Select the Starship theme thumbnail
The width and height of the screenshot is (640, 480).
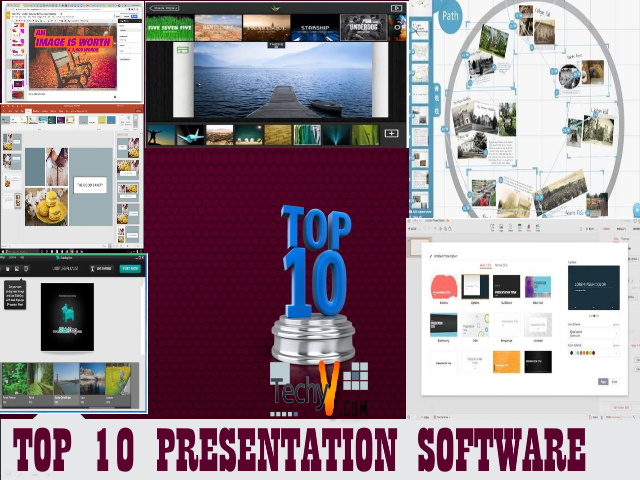(x=313, y=27)
